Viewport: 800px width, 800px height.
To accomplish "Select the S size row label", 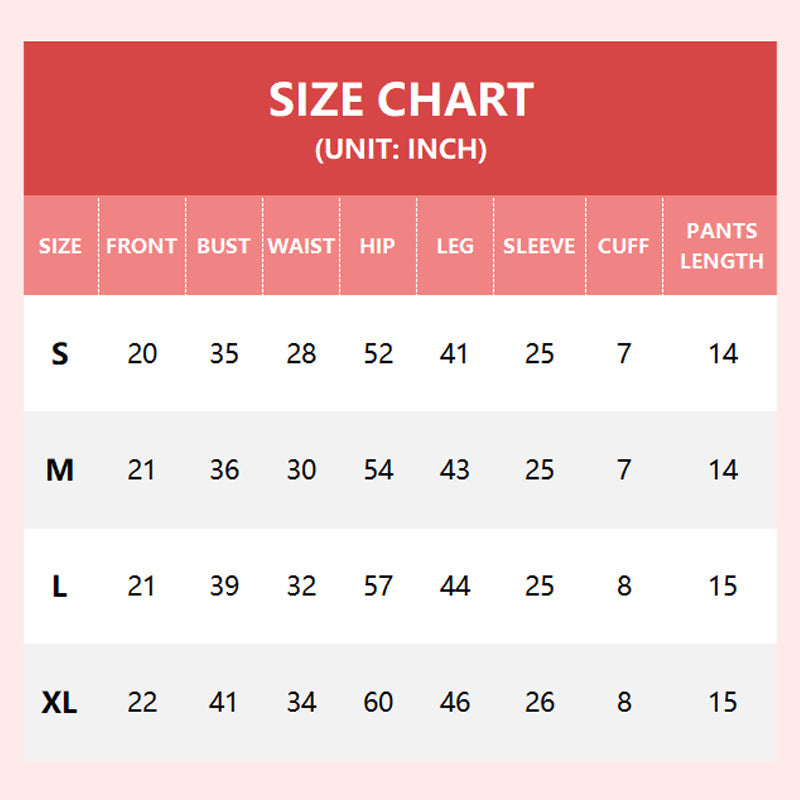I will click(x=60, y=354).
